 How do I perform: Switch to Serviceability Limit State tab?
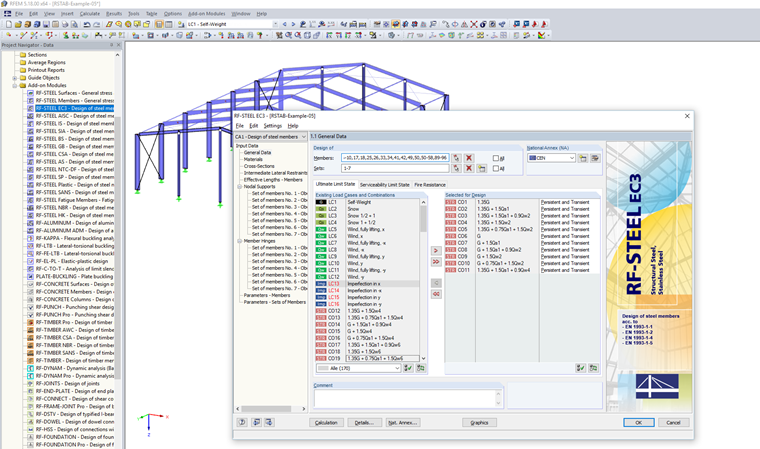point(384,185)
